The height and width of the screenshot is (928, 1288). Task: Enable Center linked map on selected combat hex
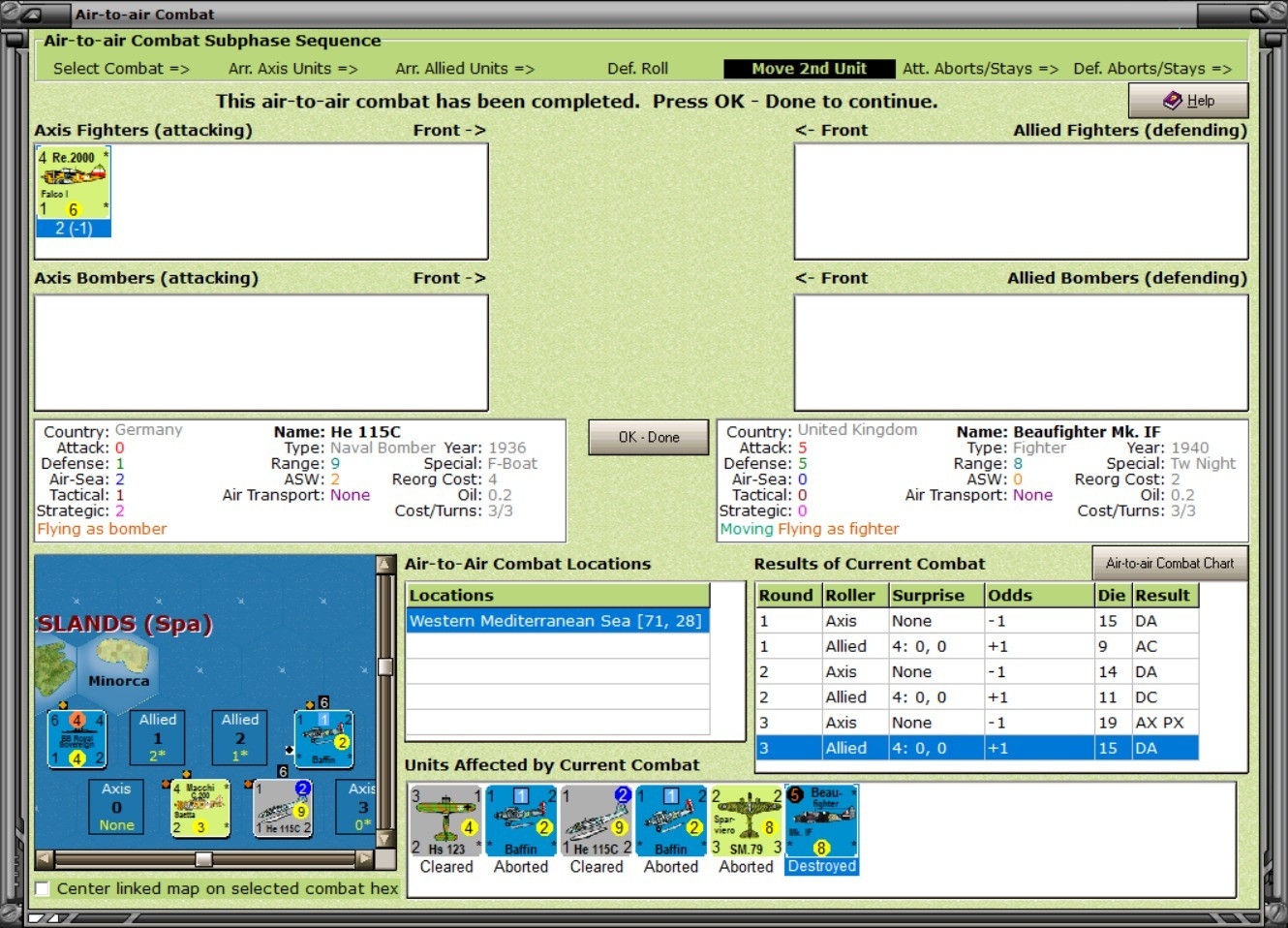point(43,888)
